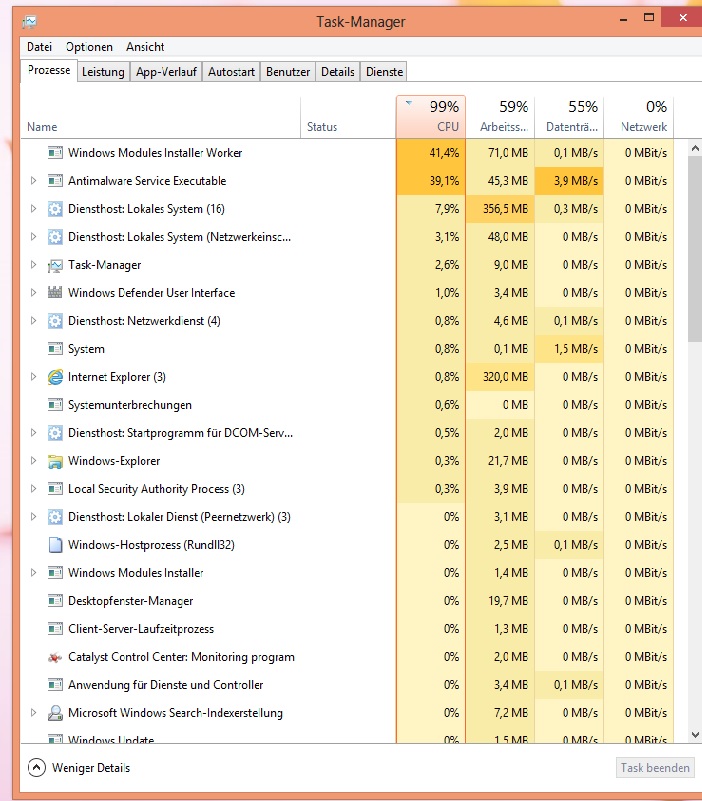Viewport: 702px width, 801px height.
Task: Click the Task beenden button
Action: (x=655, y=768)
